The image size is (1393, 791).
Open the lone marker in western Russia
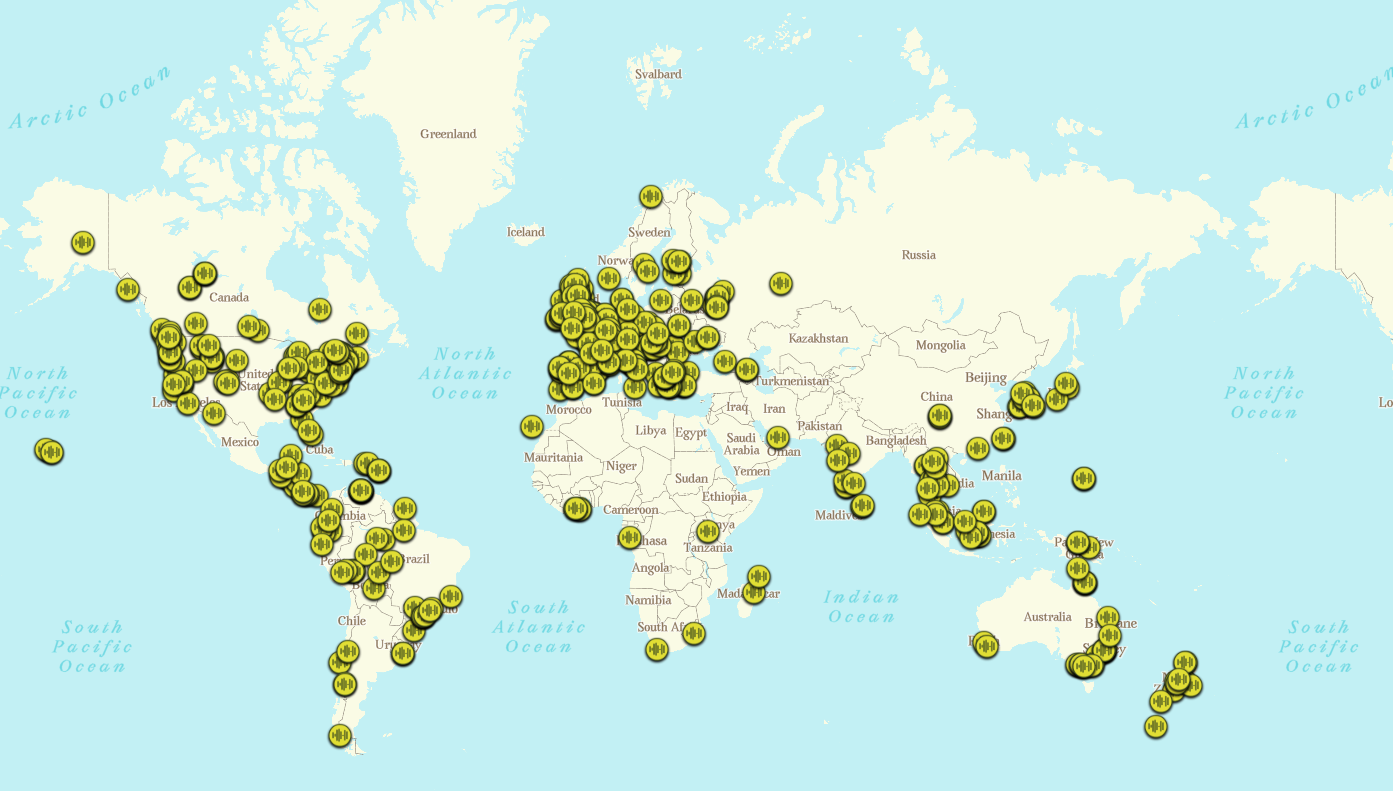[781, 284]
